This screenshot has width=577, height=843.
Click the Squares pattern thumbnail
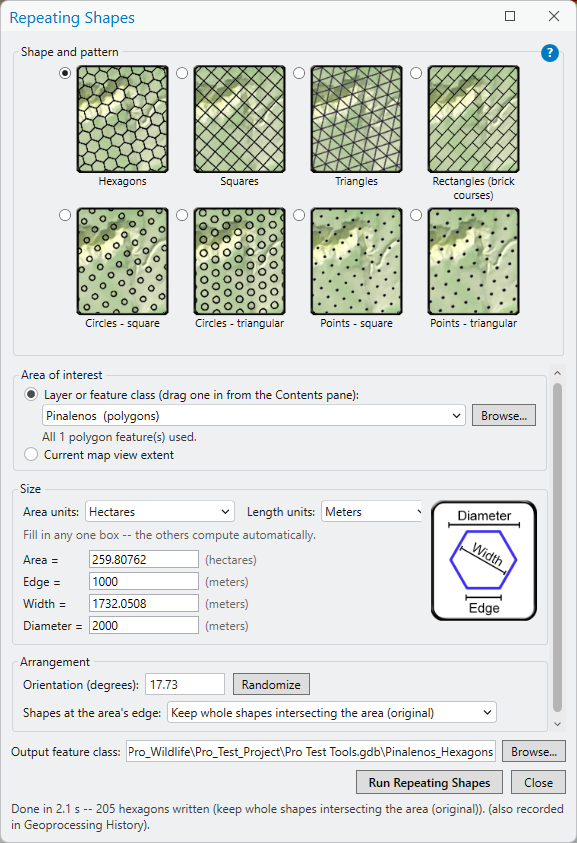[x=239, y=119]
